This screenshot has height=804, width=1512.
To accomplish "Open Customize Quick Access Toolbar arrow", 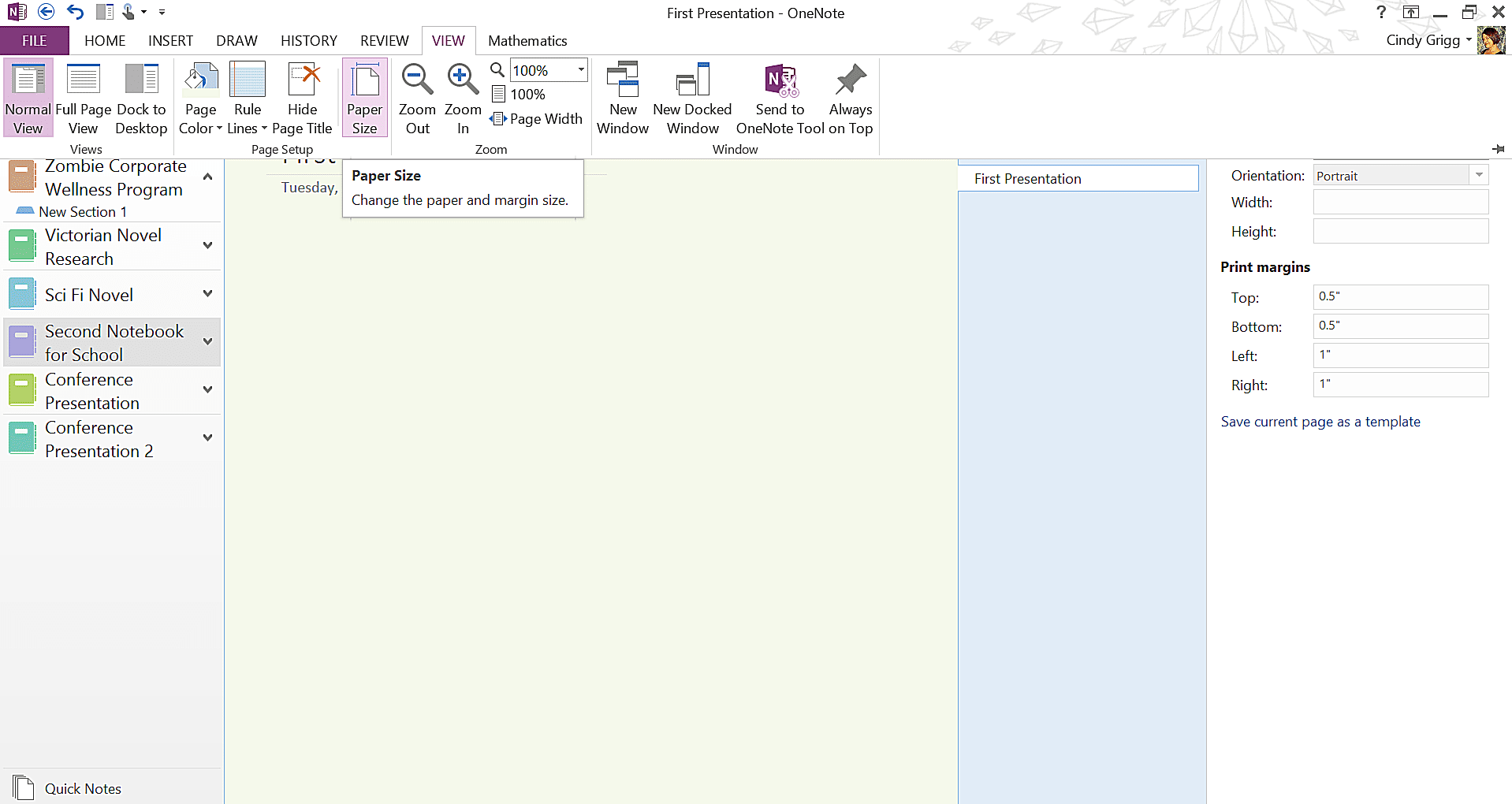I will (162, 12).
